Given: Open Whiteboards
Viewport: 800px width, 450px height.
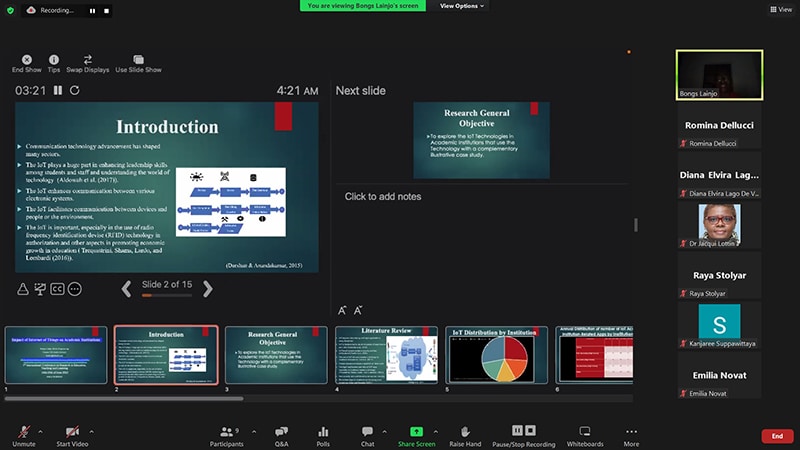Looking at the screenshot, I should tap(585, 432).
